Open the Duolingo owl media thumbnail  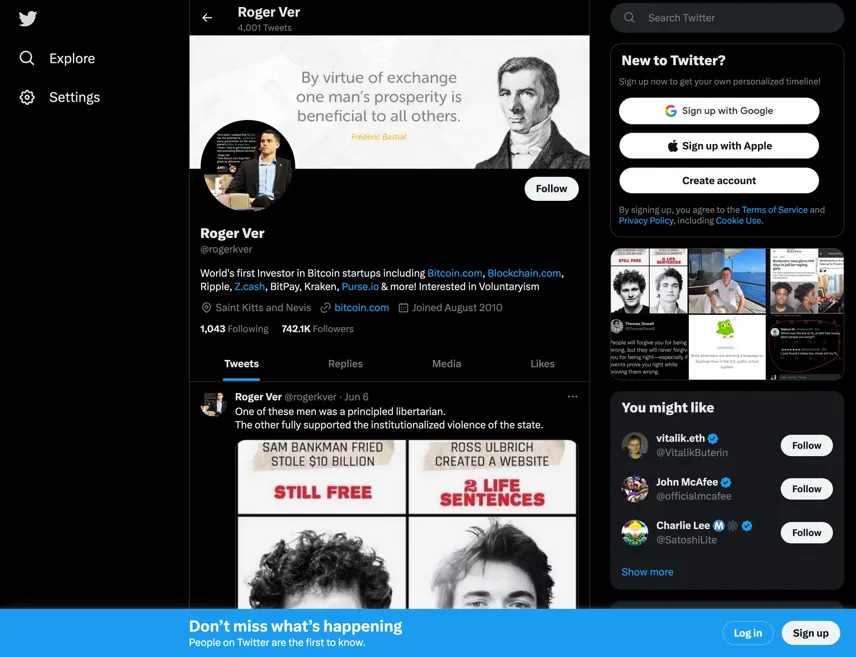(x=727, y=347)
